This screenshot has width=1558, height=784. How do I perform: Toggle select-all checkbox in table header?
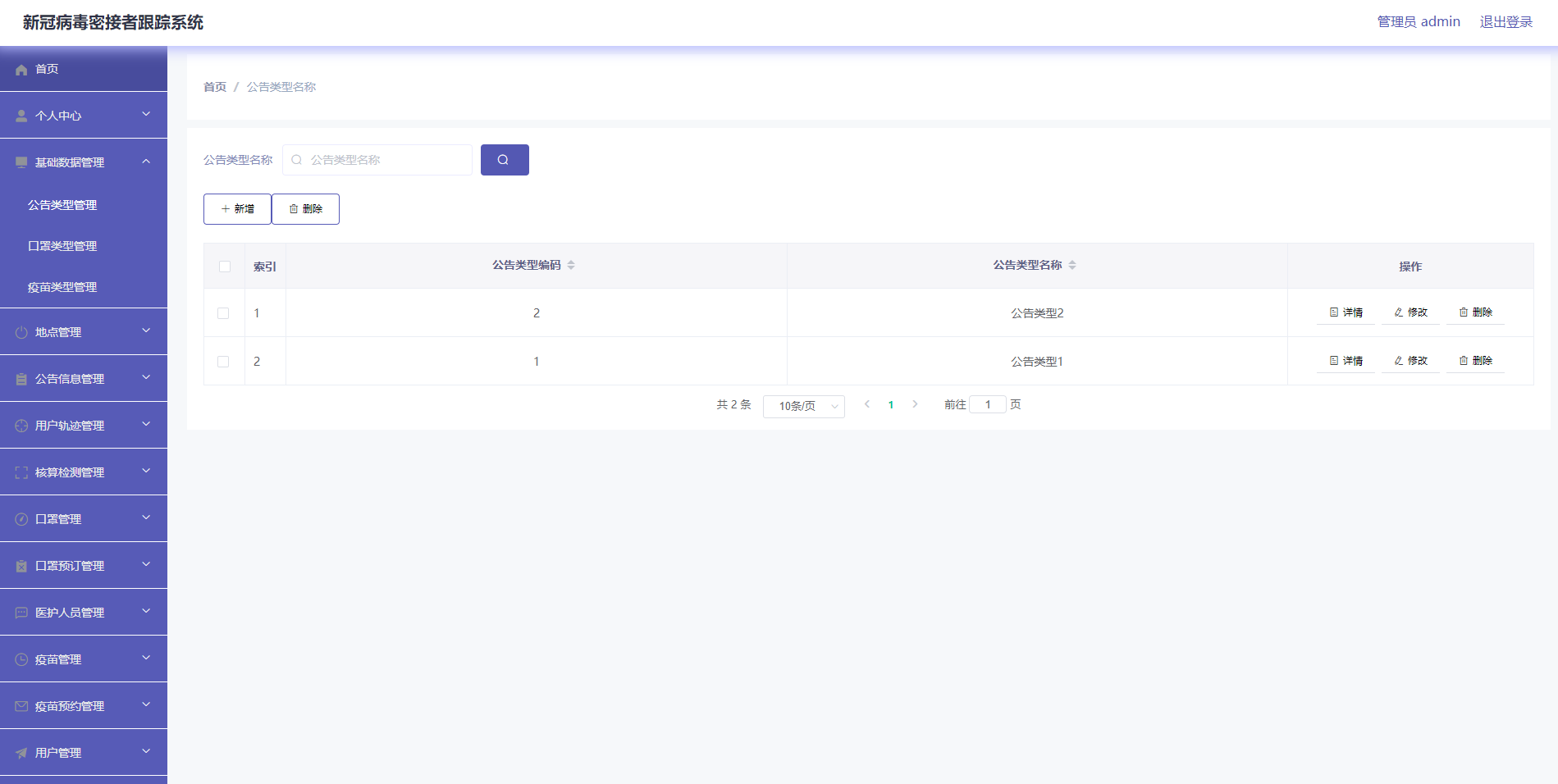click(x=225, y=267)
